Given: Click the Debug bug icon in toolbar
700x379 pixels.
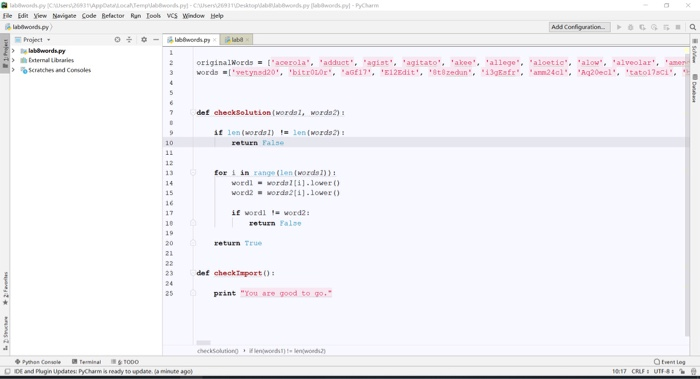Looking at the screenshot, I should (x=630, y=27).
